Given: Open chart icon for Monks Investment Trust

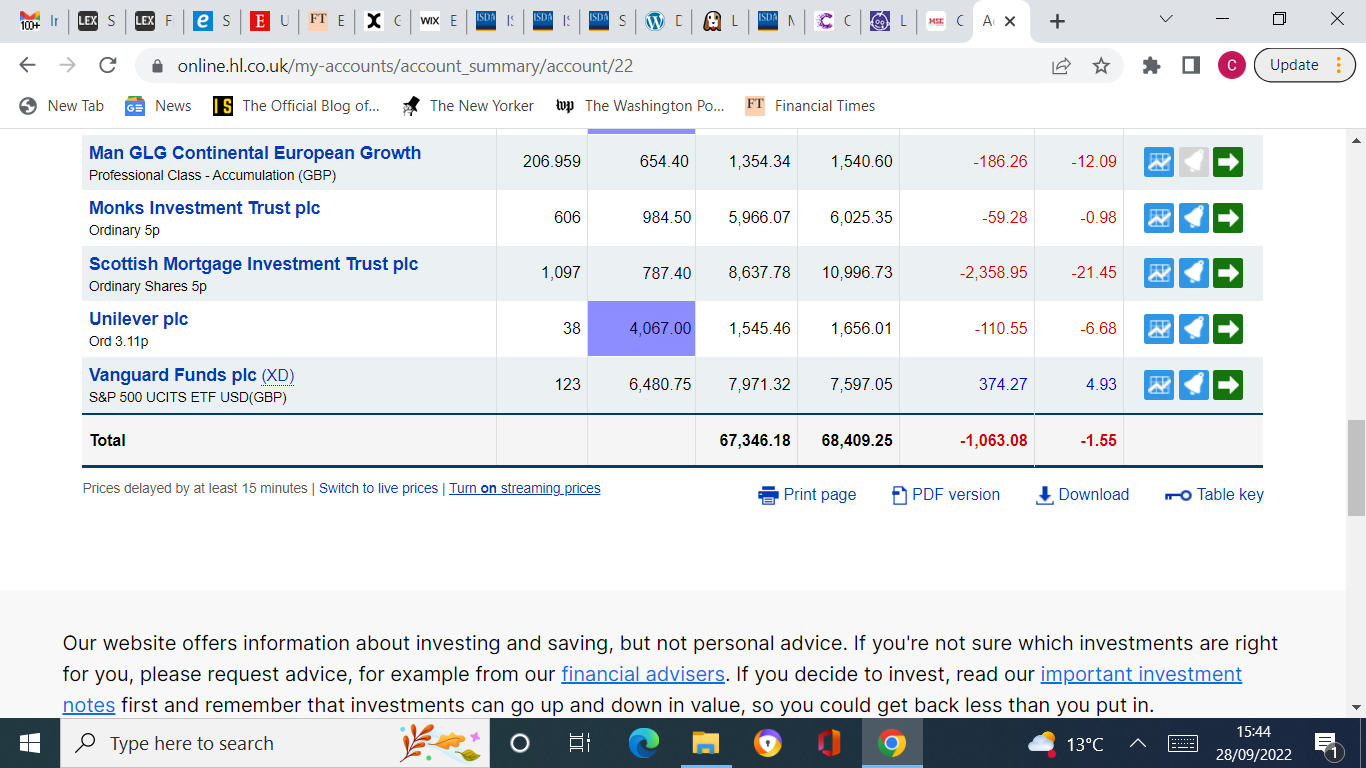Looking at the screenshot, I should 1158,217.
